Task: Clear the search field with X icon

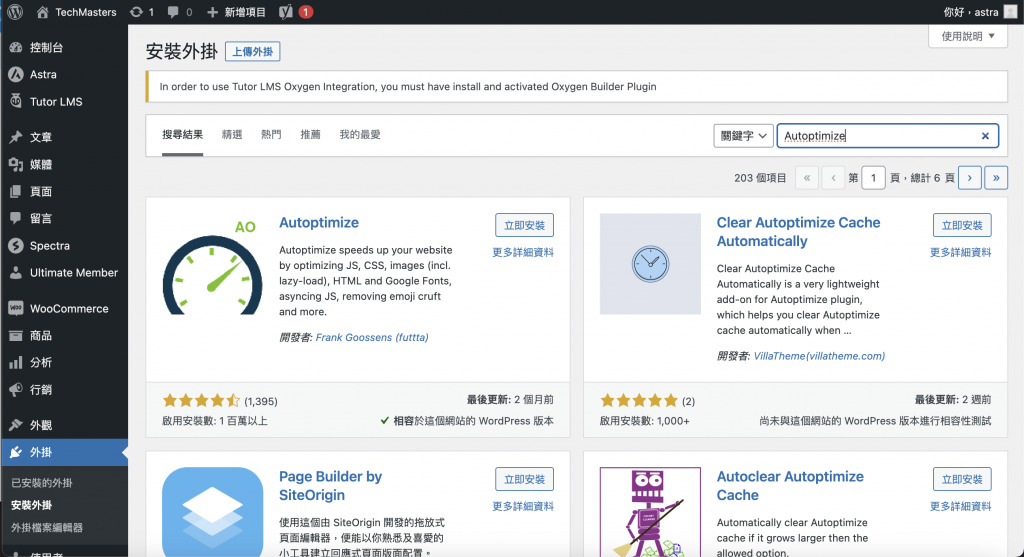Action: pos(985,136)
